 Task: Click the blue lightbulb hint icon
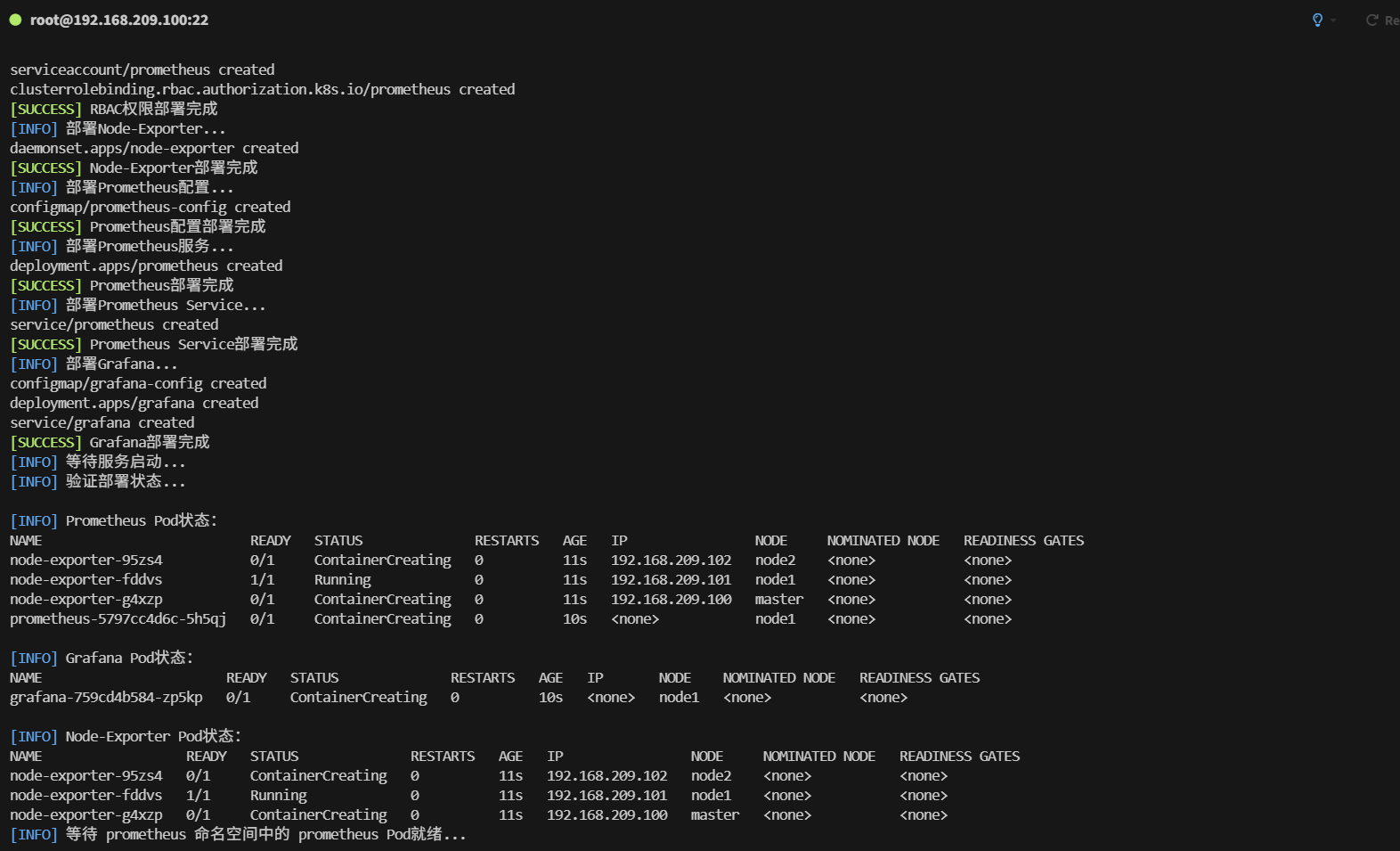coord(1317,20)
